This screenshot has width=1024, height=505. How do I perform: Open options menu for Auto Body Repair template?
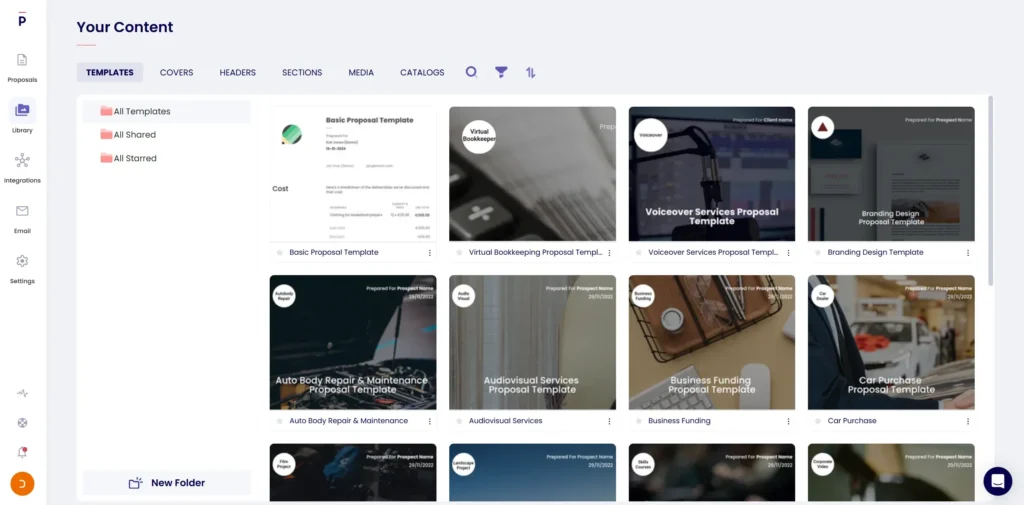(x=430, y=421)
